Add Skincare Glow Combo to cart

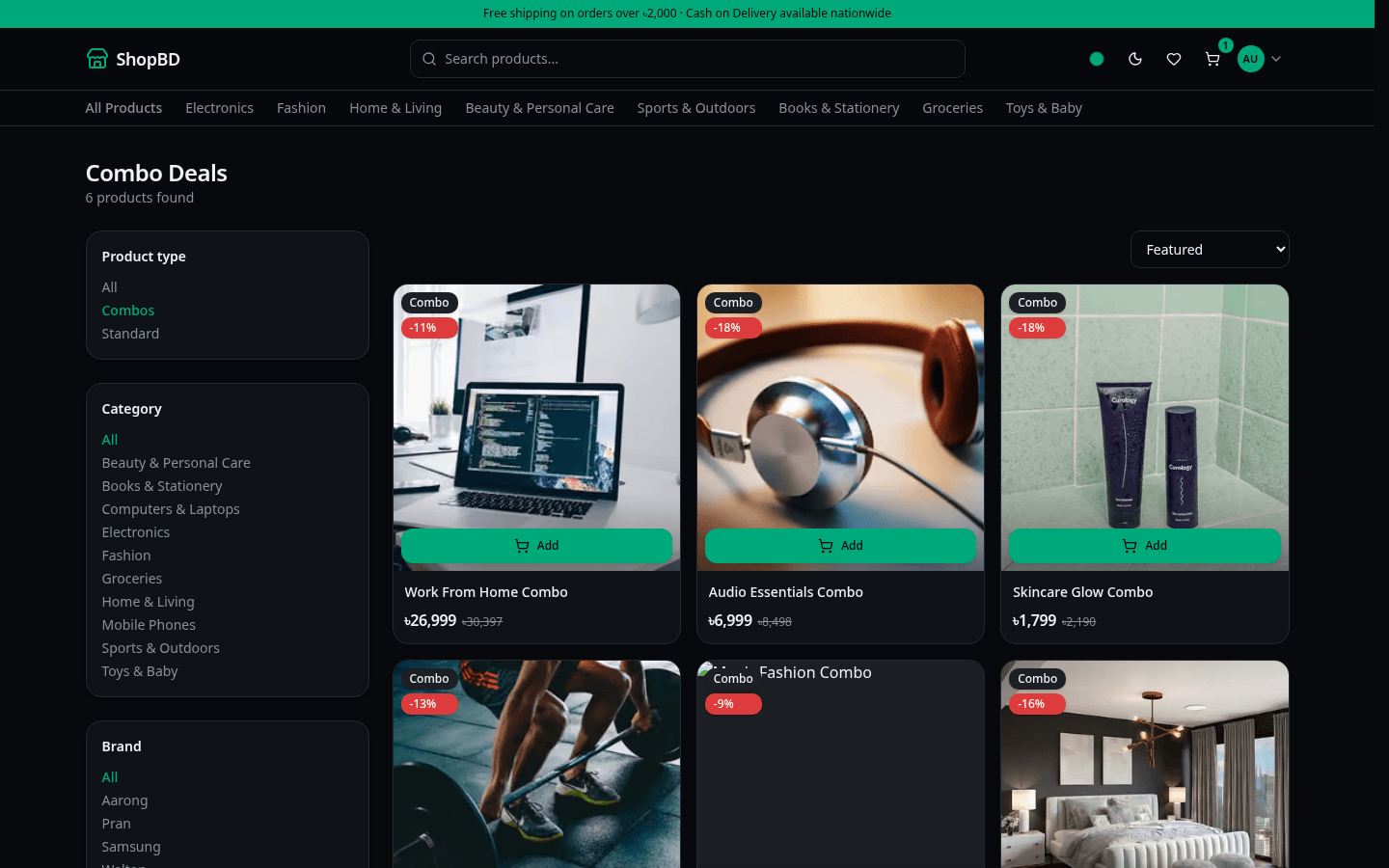[1145, 546]
